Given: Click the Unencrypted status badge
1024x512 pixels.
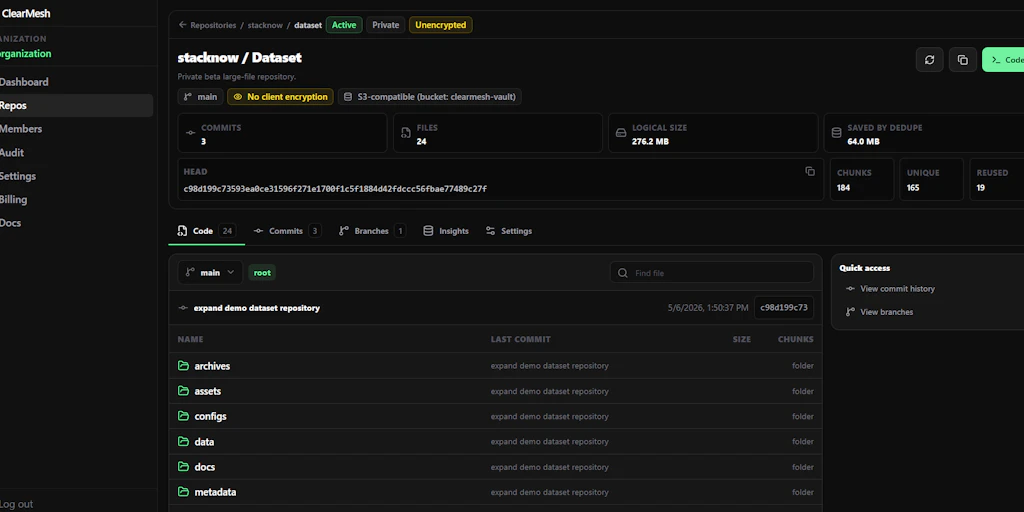Looking at the screenshot, I should [441, 25].
